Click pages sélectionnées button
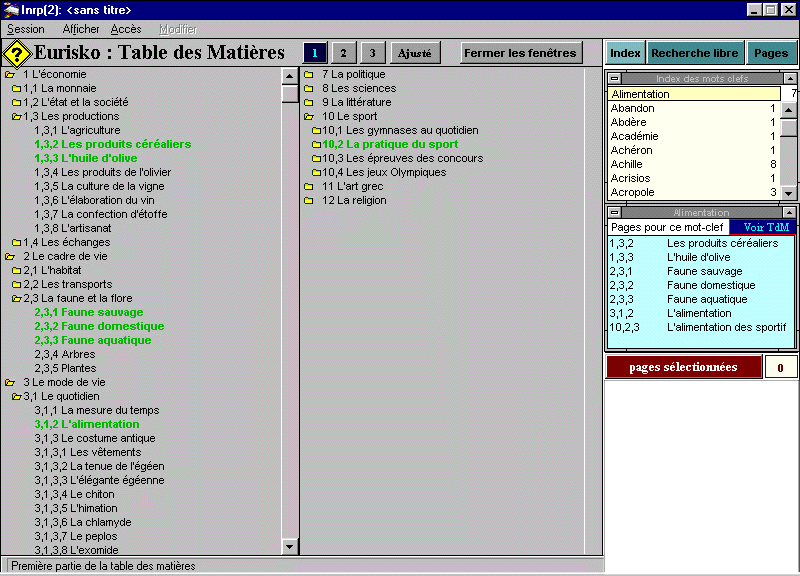 tap(683, 367)
